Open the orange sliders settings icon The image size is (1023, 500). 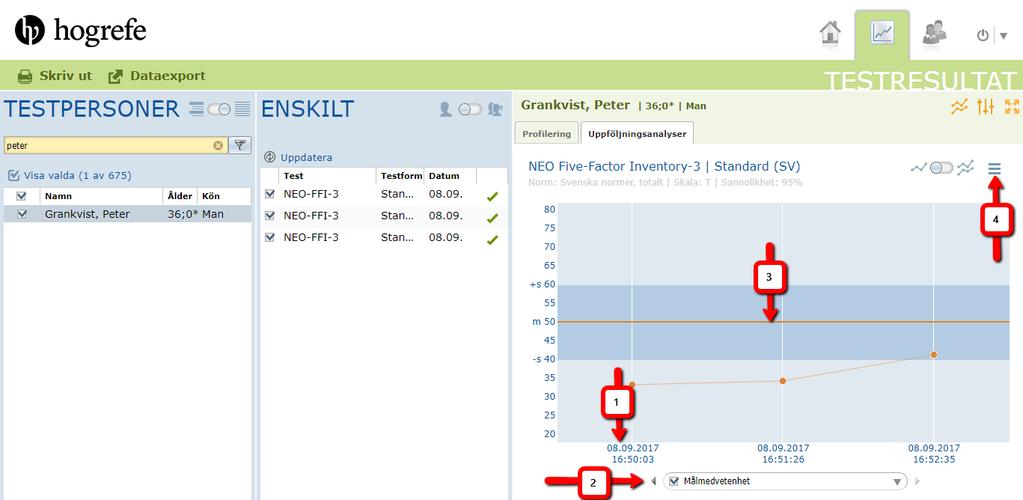pyautogui.click(x=985, y=107)
